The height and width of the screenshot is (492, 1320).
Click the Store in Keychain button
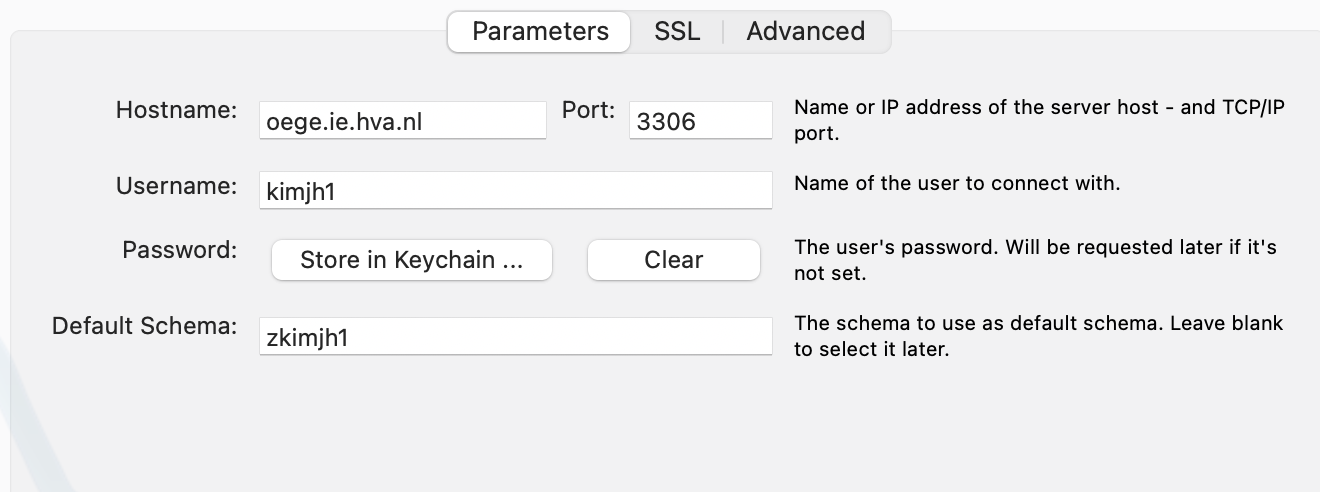click(412, 260)
